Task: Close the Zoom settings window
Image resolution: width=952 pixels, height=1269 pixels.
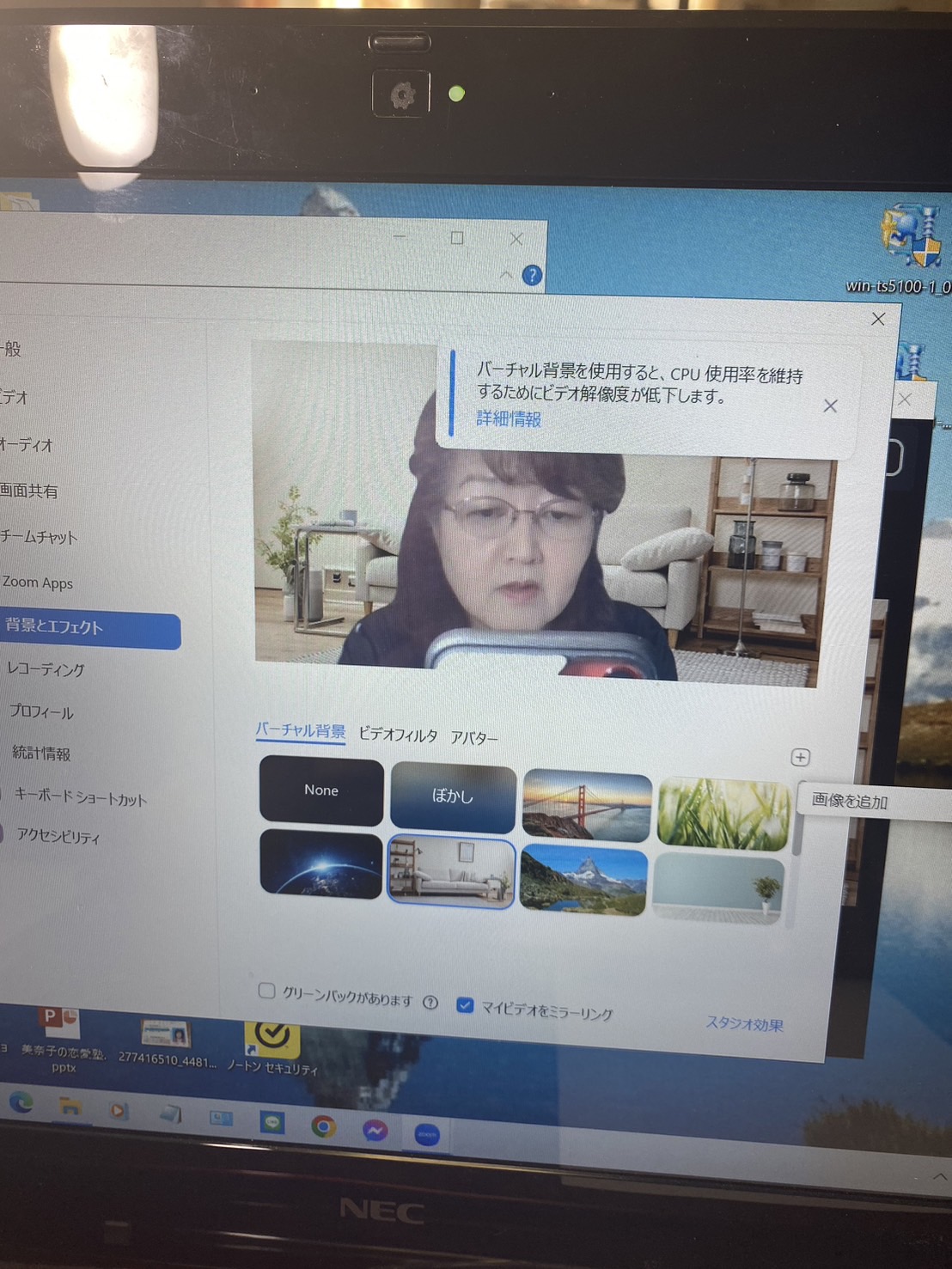Action: tap(878, 319)
